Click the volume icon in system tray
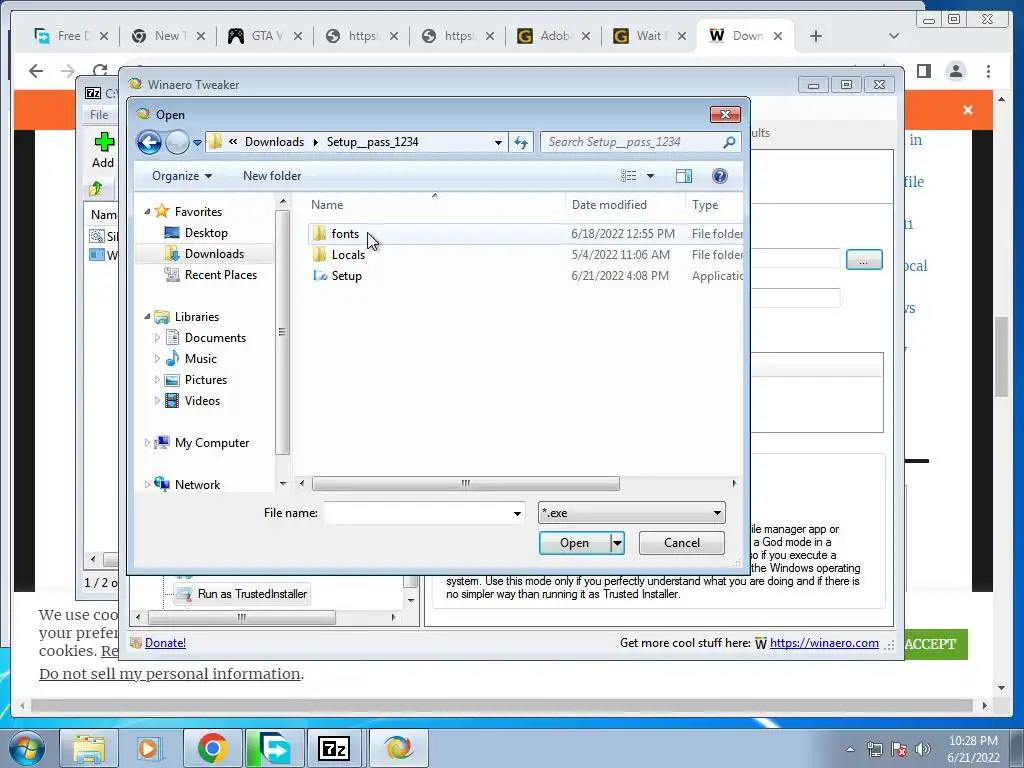1024x768 pixels. point(923,749)
